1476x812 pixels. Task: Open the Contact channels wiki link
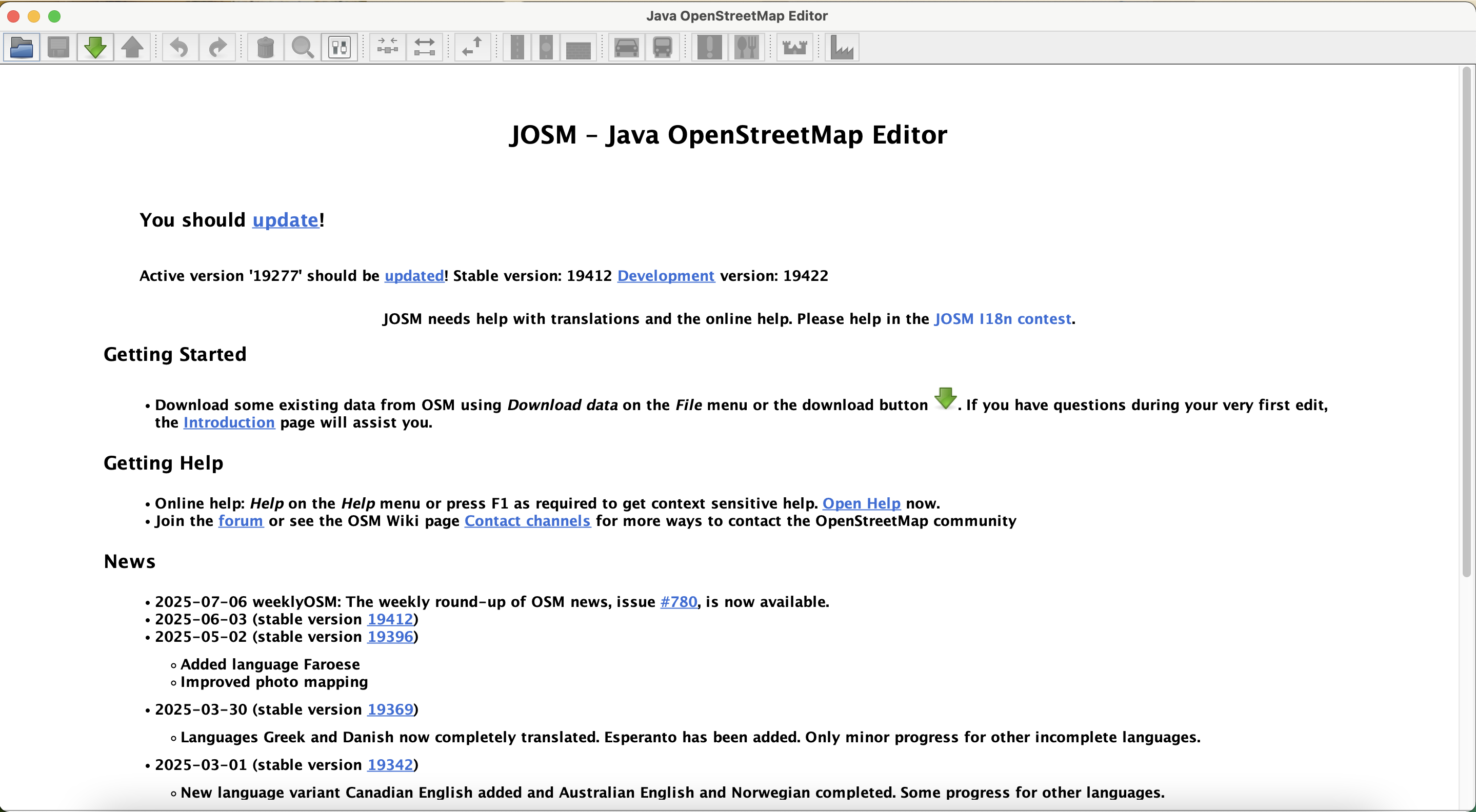tap(527, 520)
